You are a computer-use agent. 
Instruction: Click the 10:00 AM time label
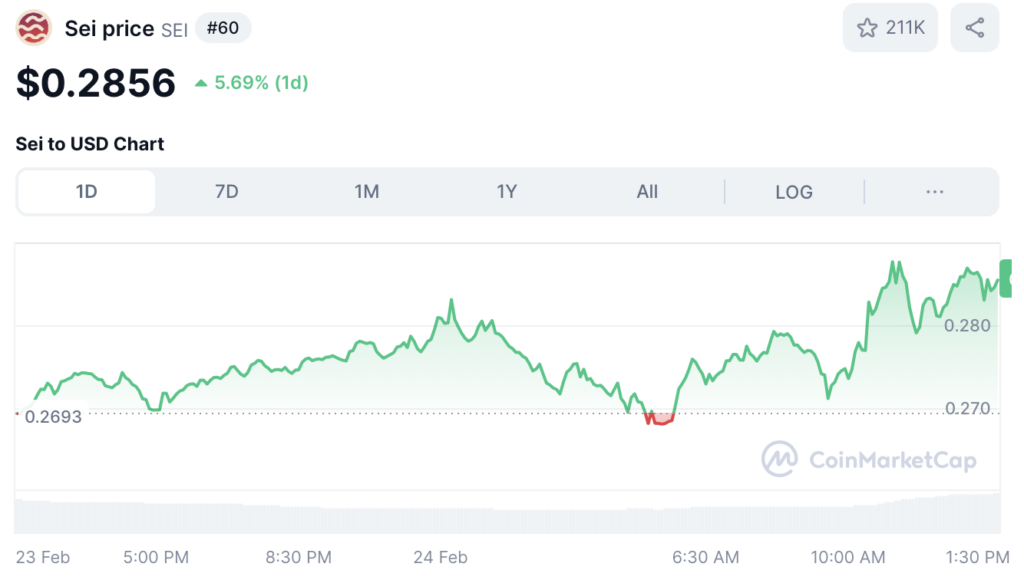(848, 557)
